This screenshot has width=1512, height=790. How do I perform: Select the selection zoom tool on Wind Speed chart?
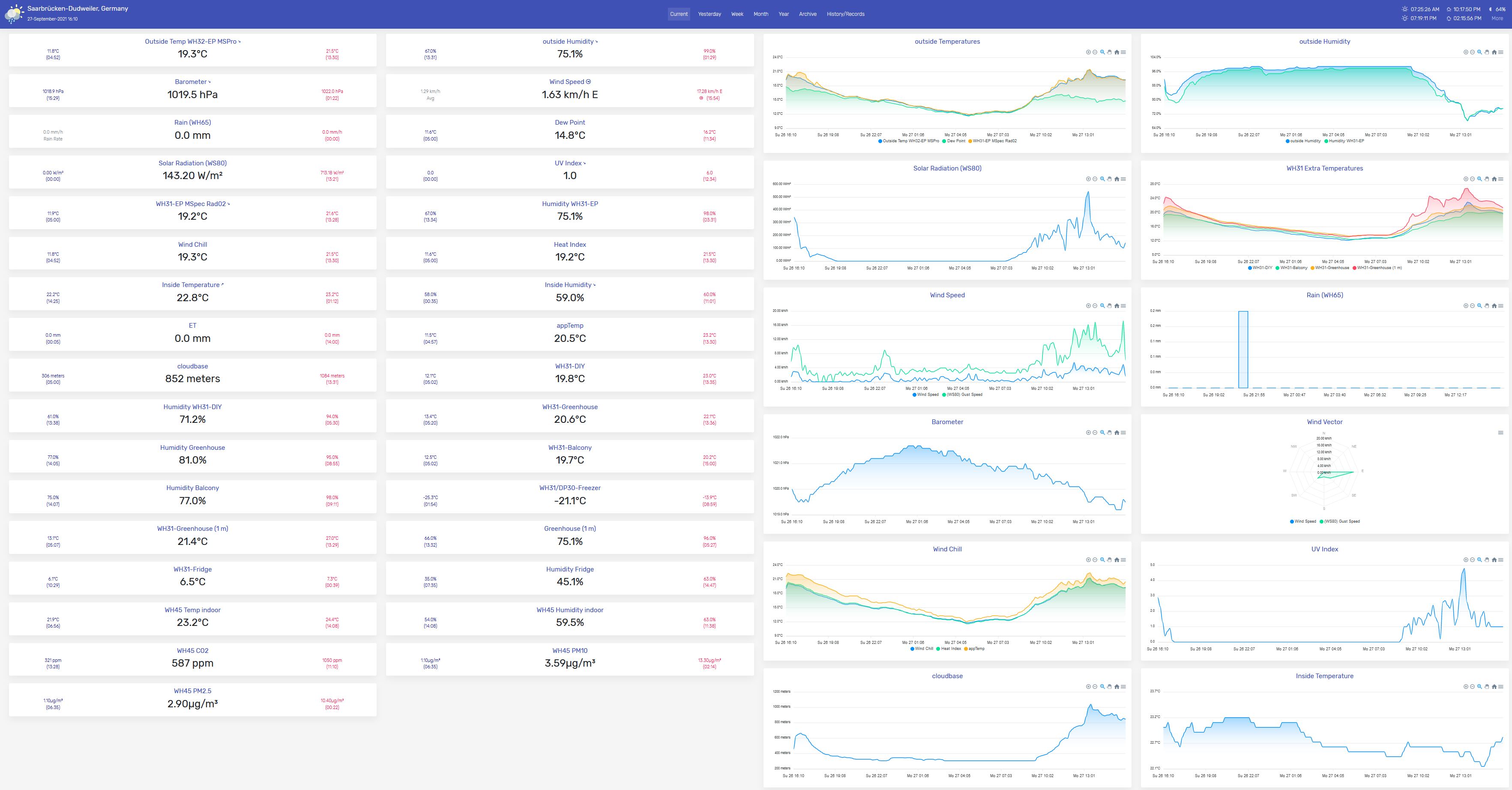pos(1102,306)
